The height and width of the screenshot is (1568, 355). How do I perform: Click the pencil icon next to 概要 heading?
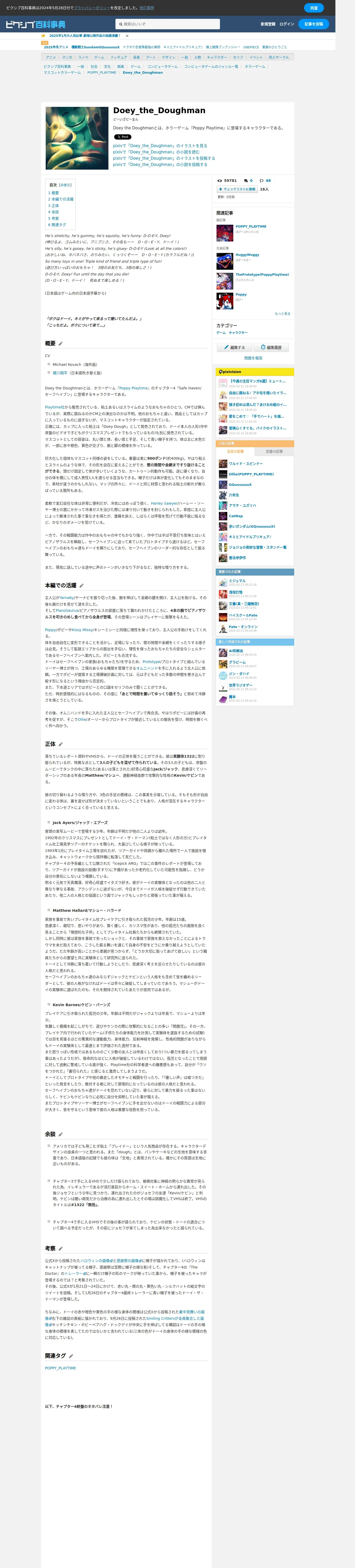pyautogui.click(x=60, y=344)
